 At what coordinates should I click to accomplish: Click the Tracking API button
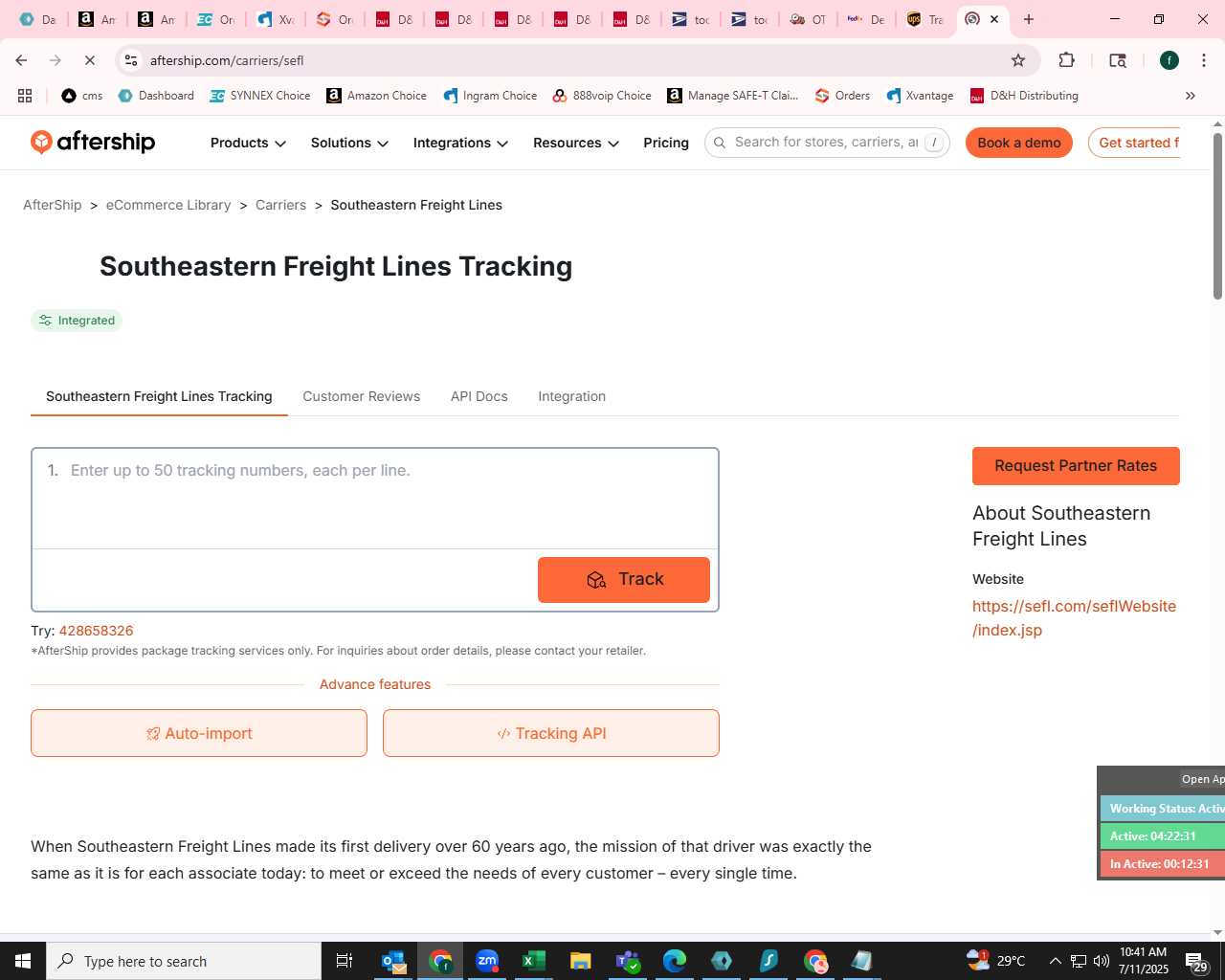click(x=550, y=733)
